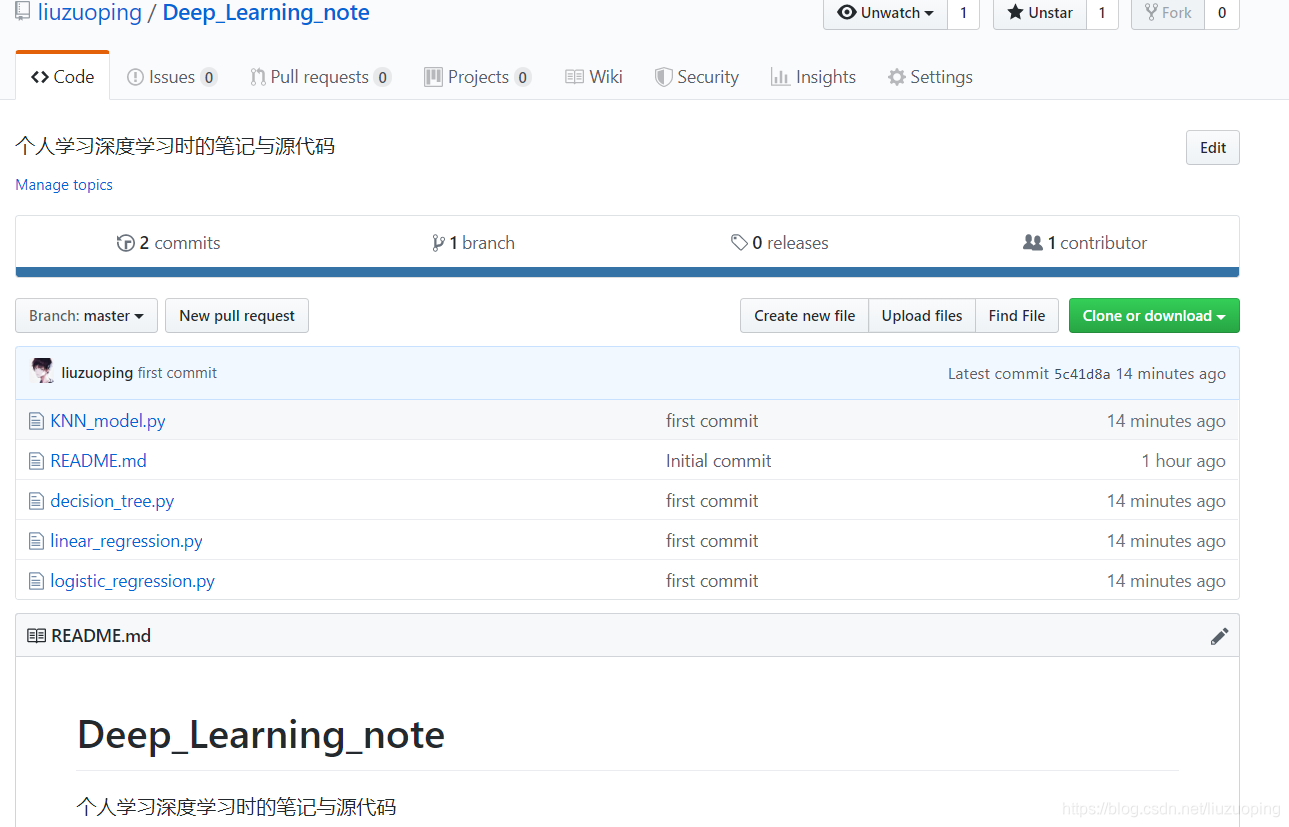
Task: Click first commit message on decision_tree.py row
Action: click(x=712, y=501)
